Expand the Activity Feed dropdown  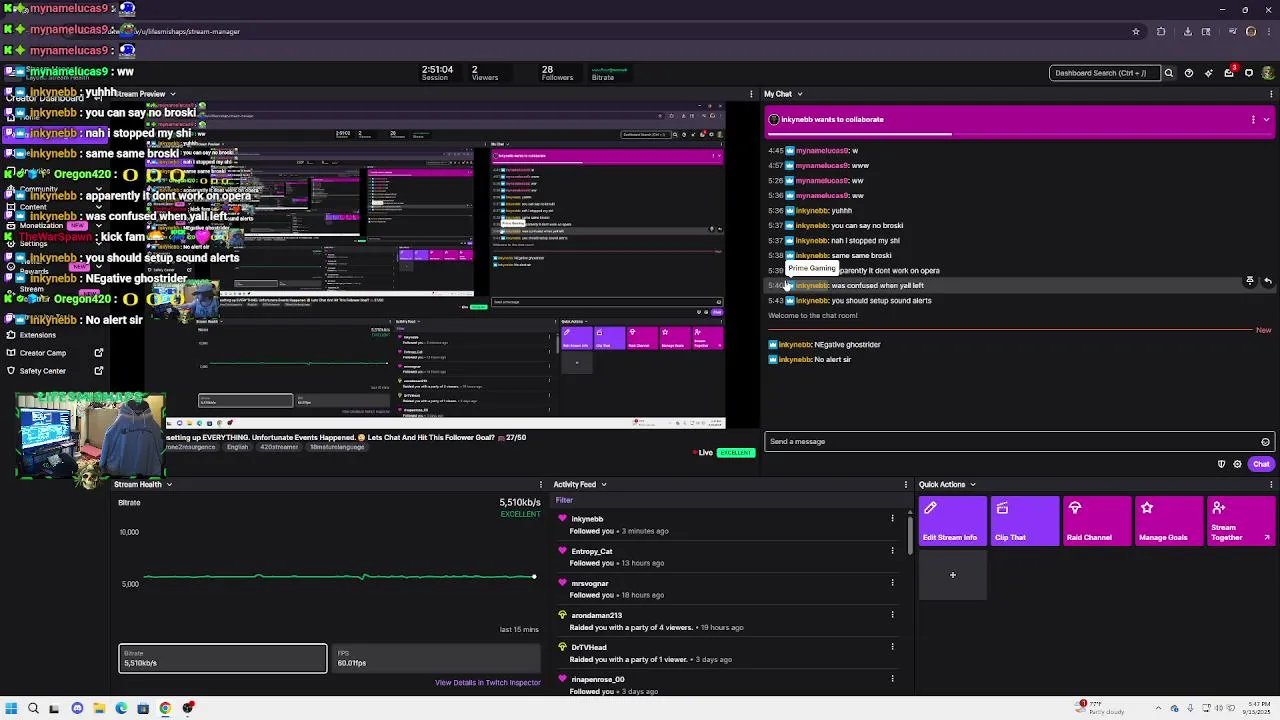pyautogui.click(x=603, y=485)
